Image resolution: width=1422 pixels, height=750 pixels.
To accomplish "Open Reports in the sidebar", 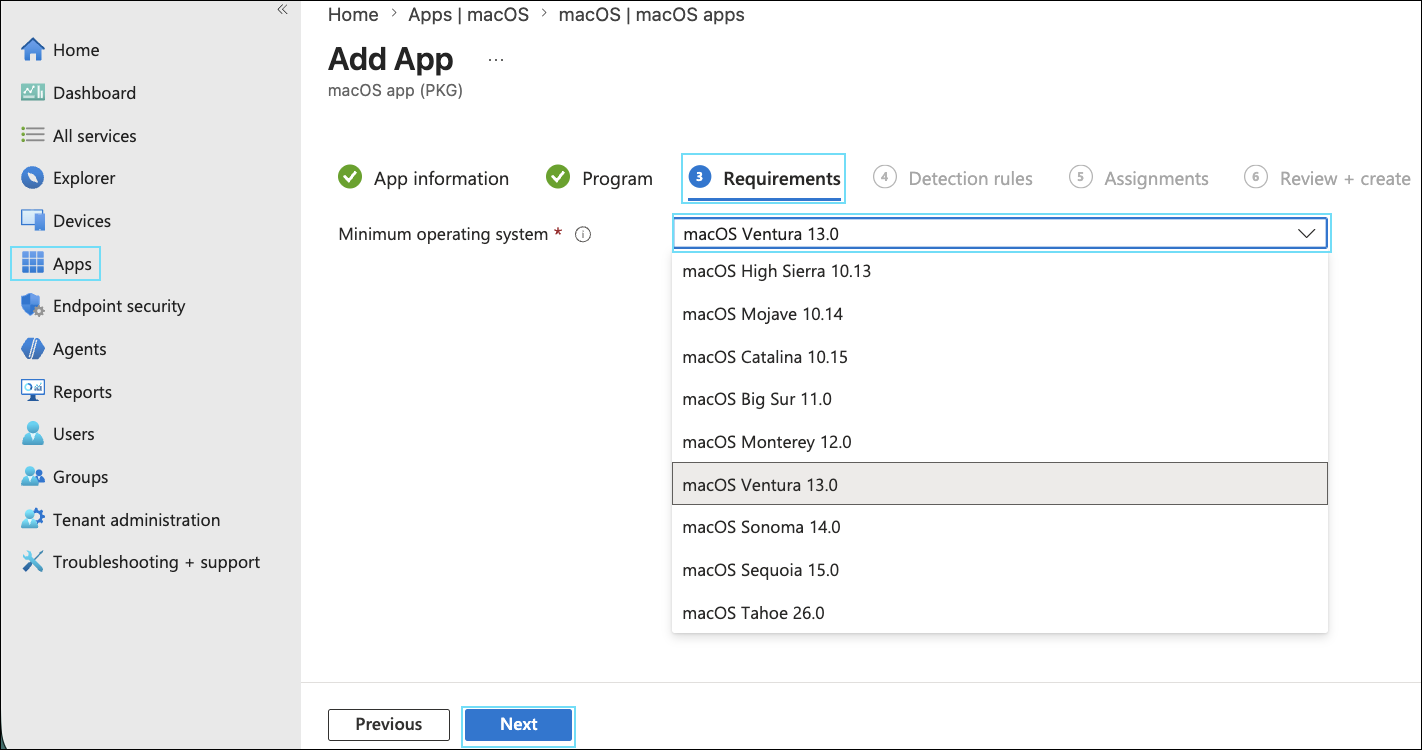I will [x=82, y=392].
